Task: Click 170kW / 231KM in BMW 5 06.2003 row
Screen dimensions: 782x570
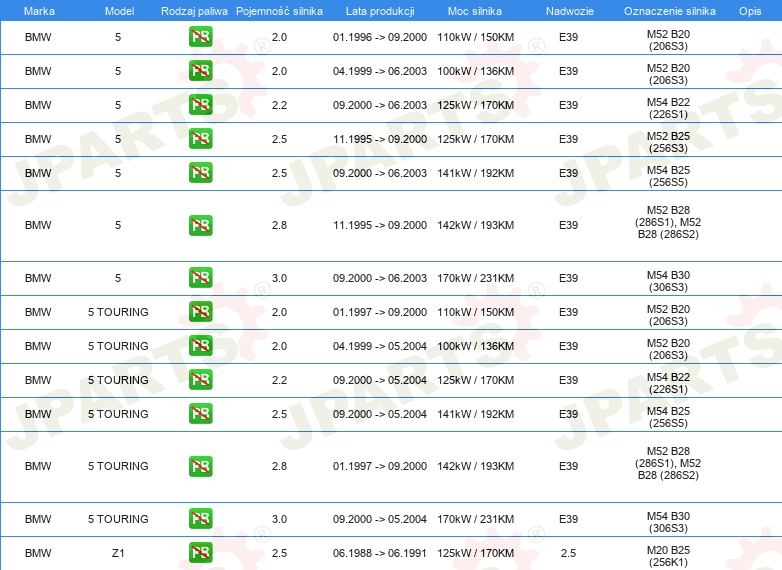Action: pos(475,278)
